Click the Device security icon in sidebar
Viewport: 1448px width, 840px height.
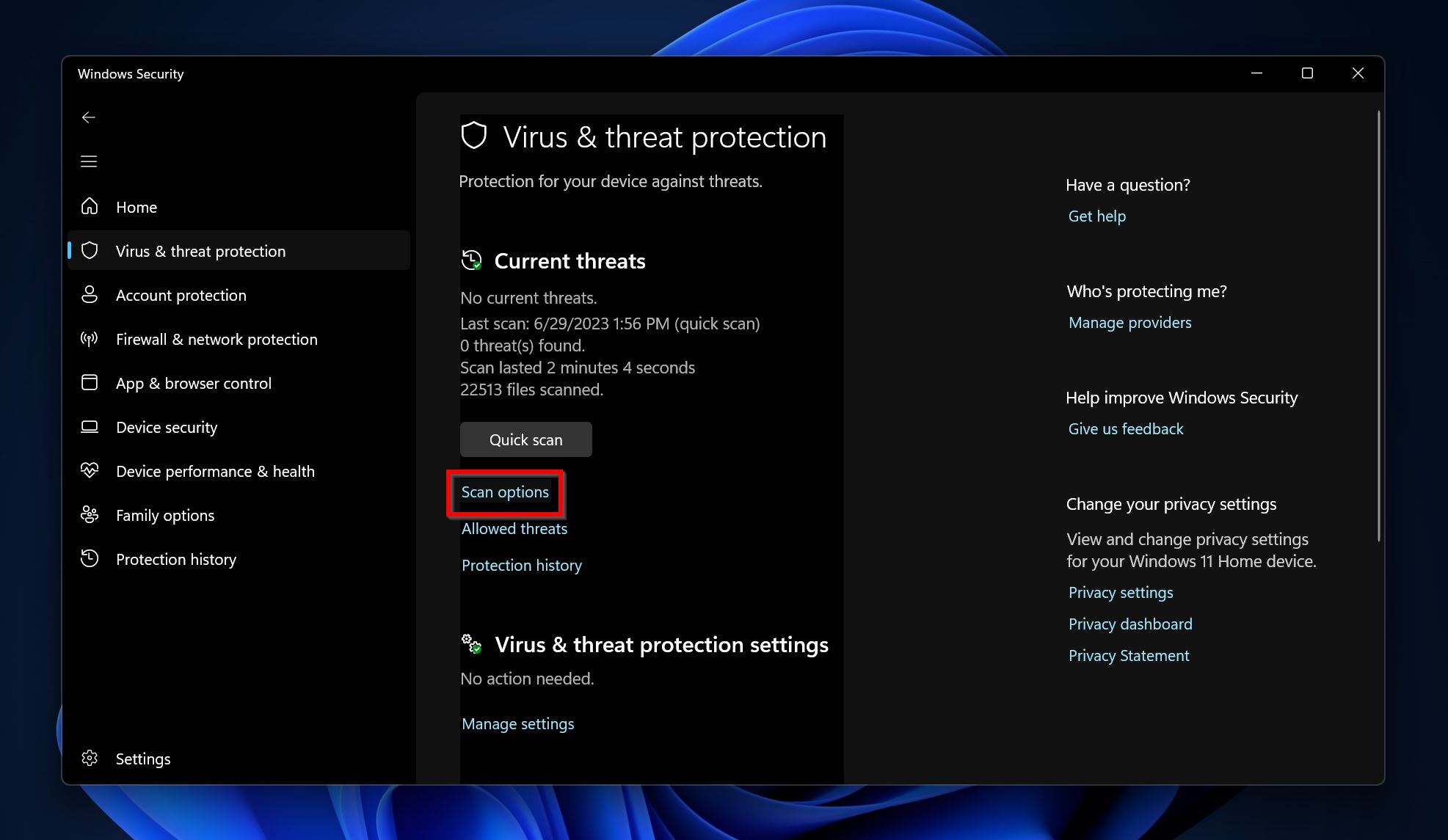tap(90, 427)
